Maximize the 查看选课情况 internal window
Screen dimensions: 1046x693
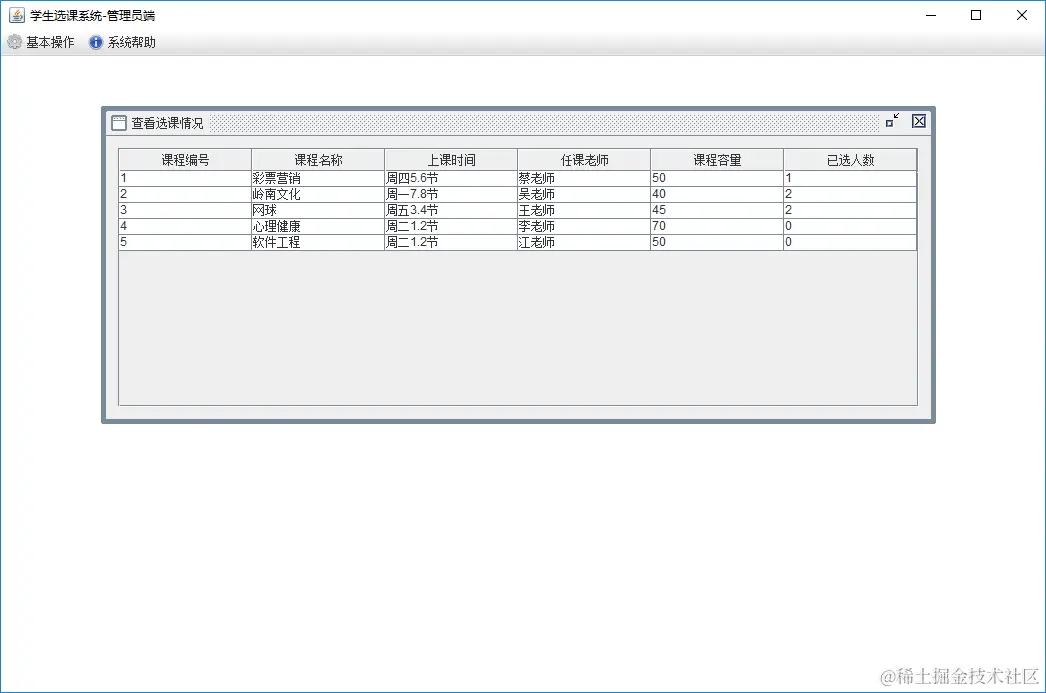pos(893,121)
